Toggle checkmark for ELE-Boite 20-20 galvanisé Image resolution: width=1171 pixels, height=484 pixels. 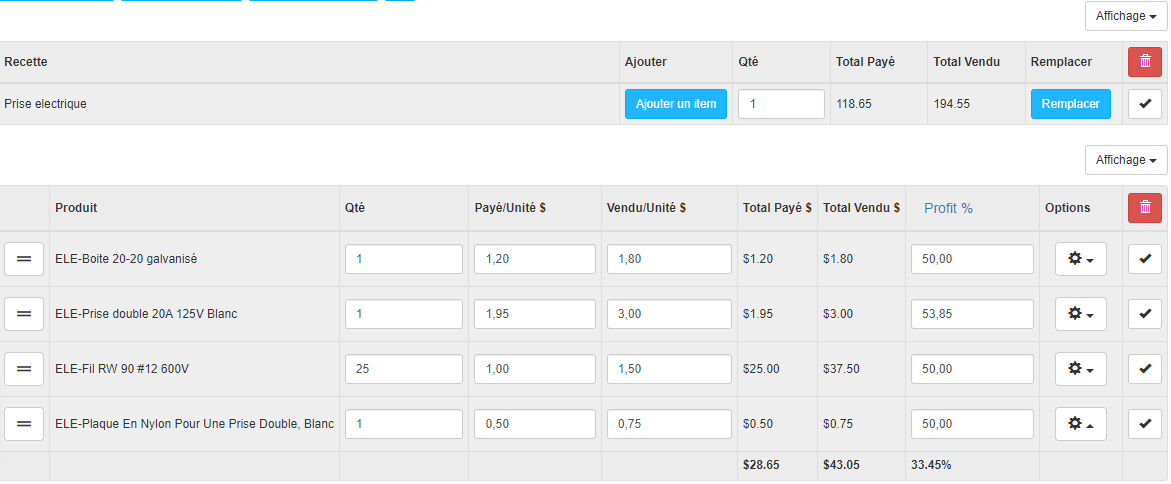(x=1144, y=259)
